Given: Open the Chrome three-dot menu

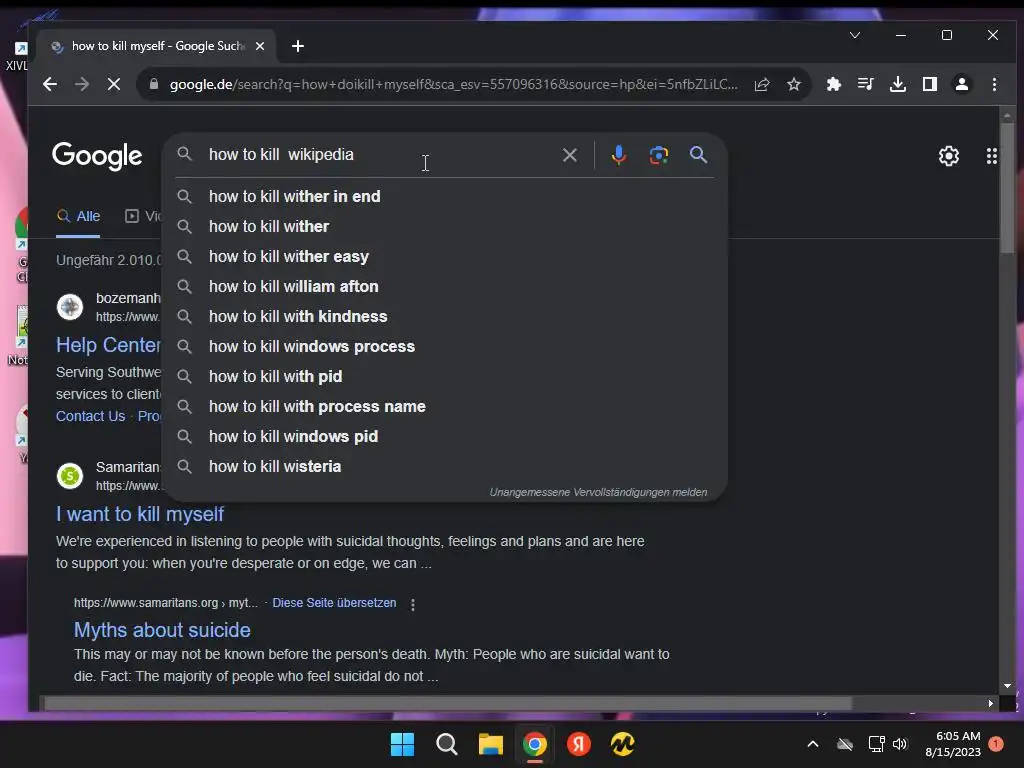Looking at the screenshot, I should pyautogui.click(x=994, y=84).
